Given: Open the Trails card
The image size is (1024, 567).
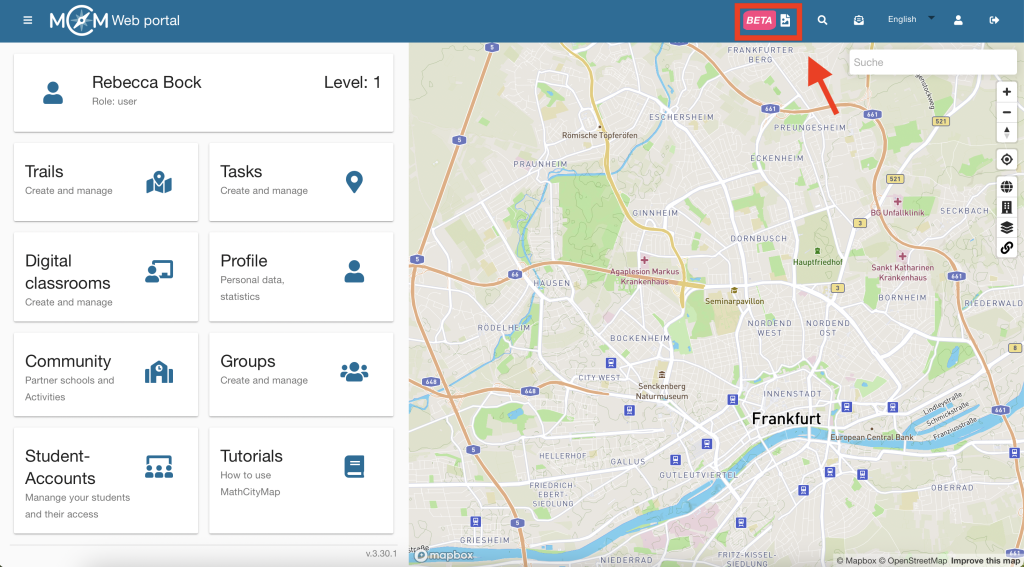Looking at the screenshot, I should [x=106, y=182].
